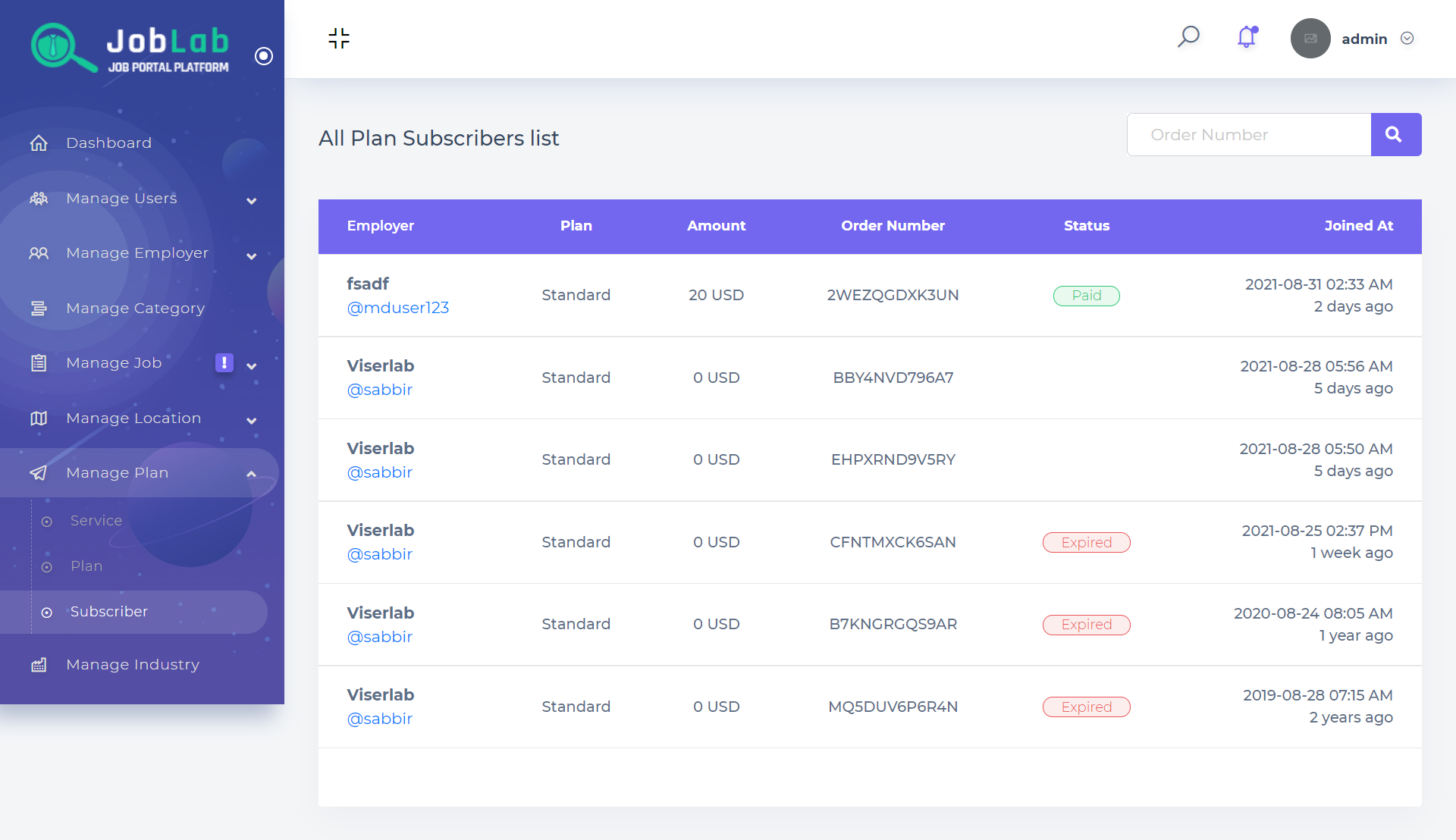
Task: Expand the Manage Location chevron
Action: 252,421
